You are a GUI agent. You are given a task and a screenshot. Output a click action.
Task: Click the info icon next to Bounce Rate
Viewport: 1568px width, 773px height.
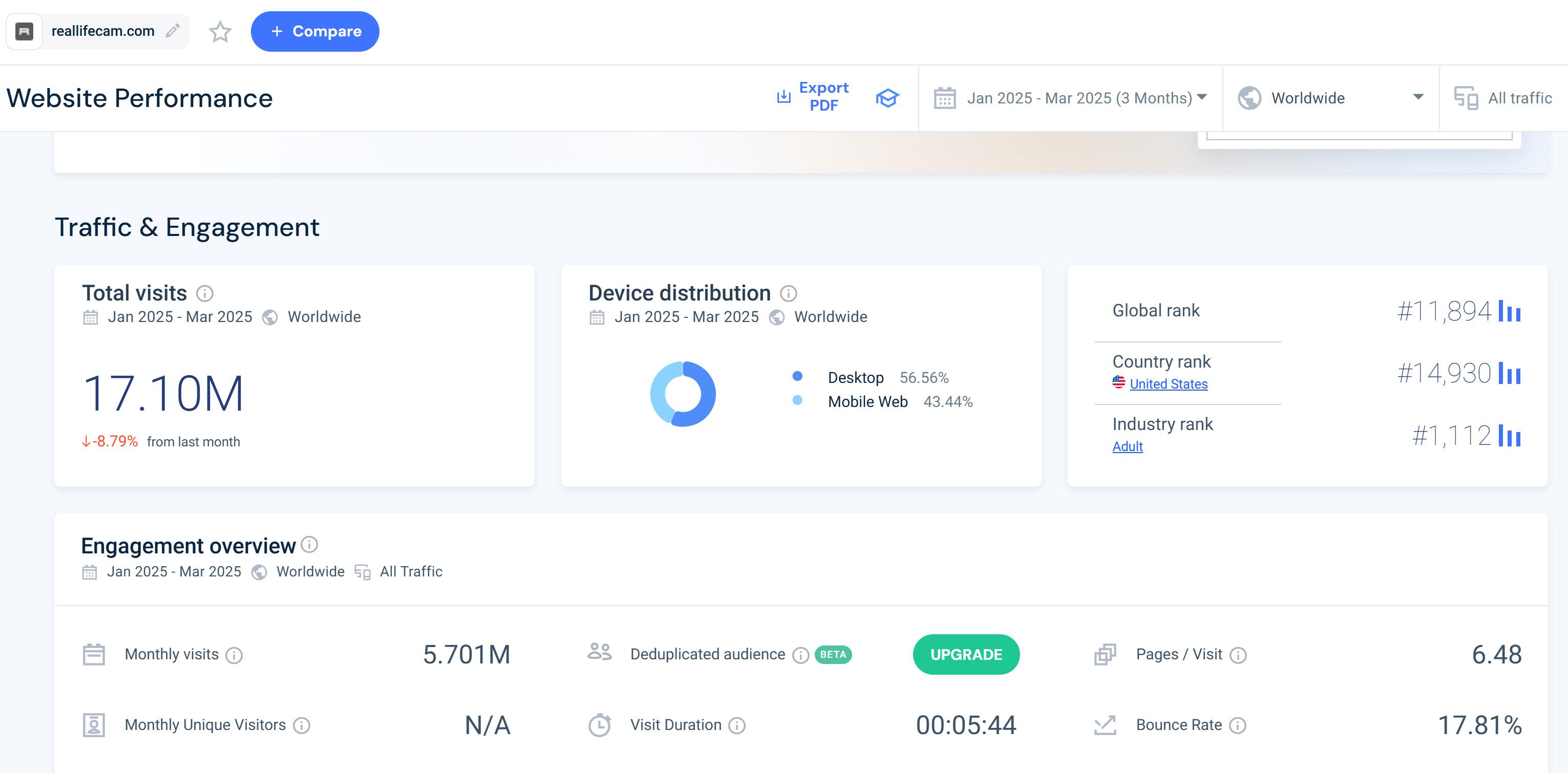(x=1238, y=725)
